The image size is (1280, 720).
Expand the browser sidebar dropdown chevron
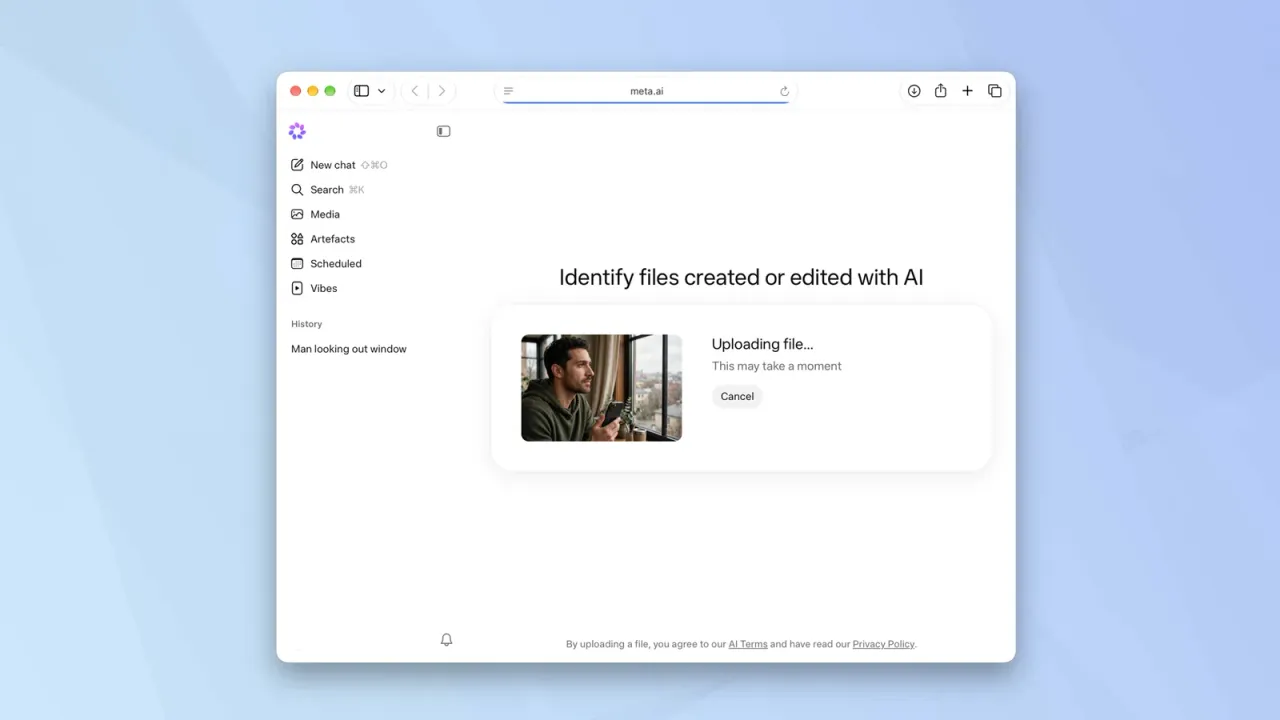click(x=381, y=91)
